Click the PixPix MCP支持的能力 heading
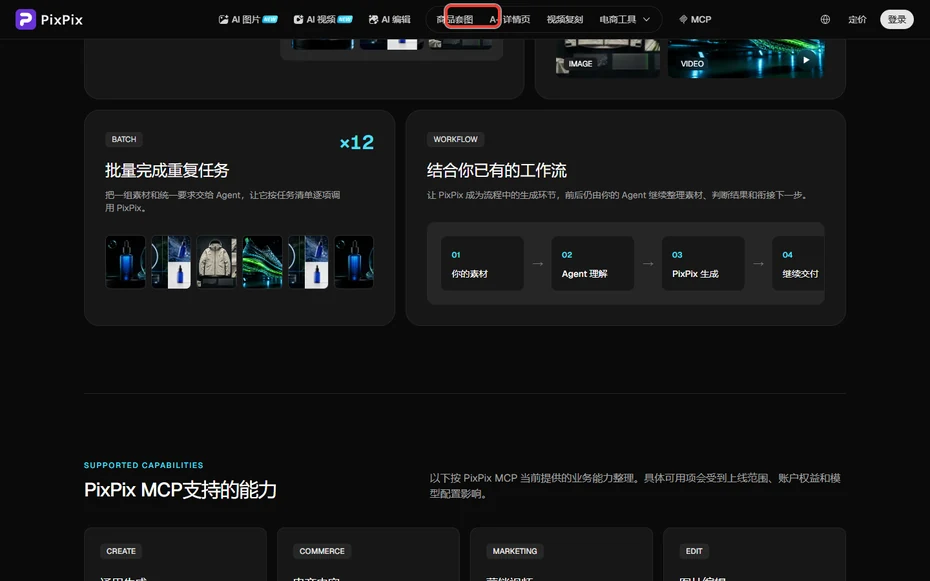Screen dimensions: 930x581 tap(180, 490)
